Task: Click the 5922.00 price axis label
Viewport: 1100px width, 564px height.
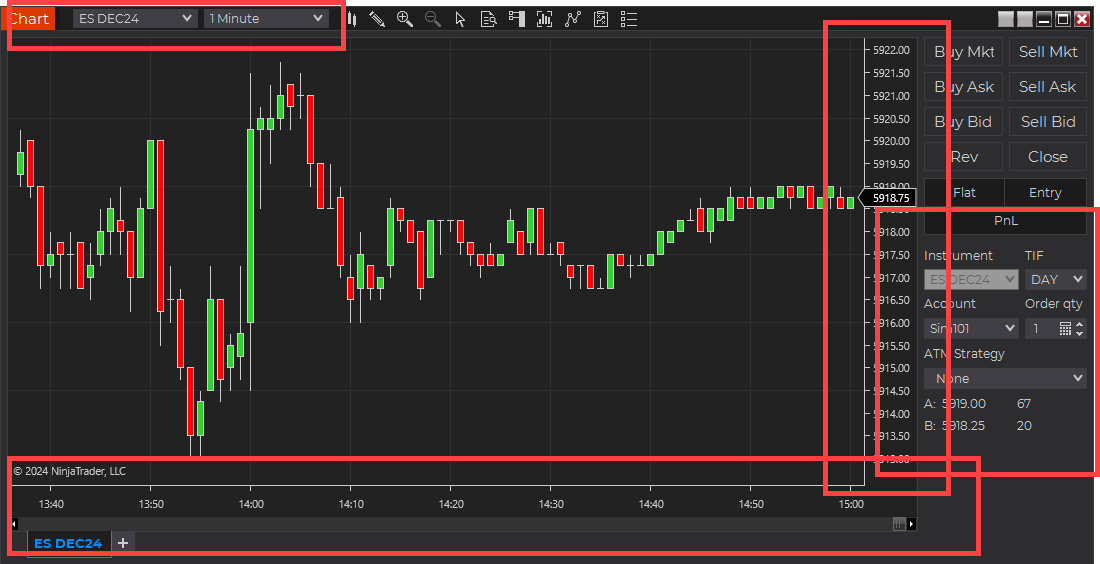Action: 890,50
